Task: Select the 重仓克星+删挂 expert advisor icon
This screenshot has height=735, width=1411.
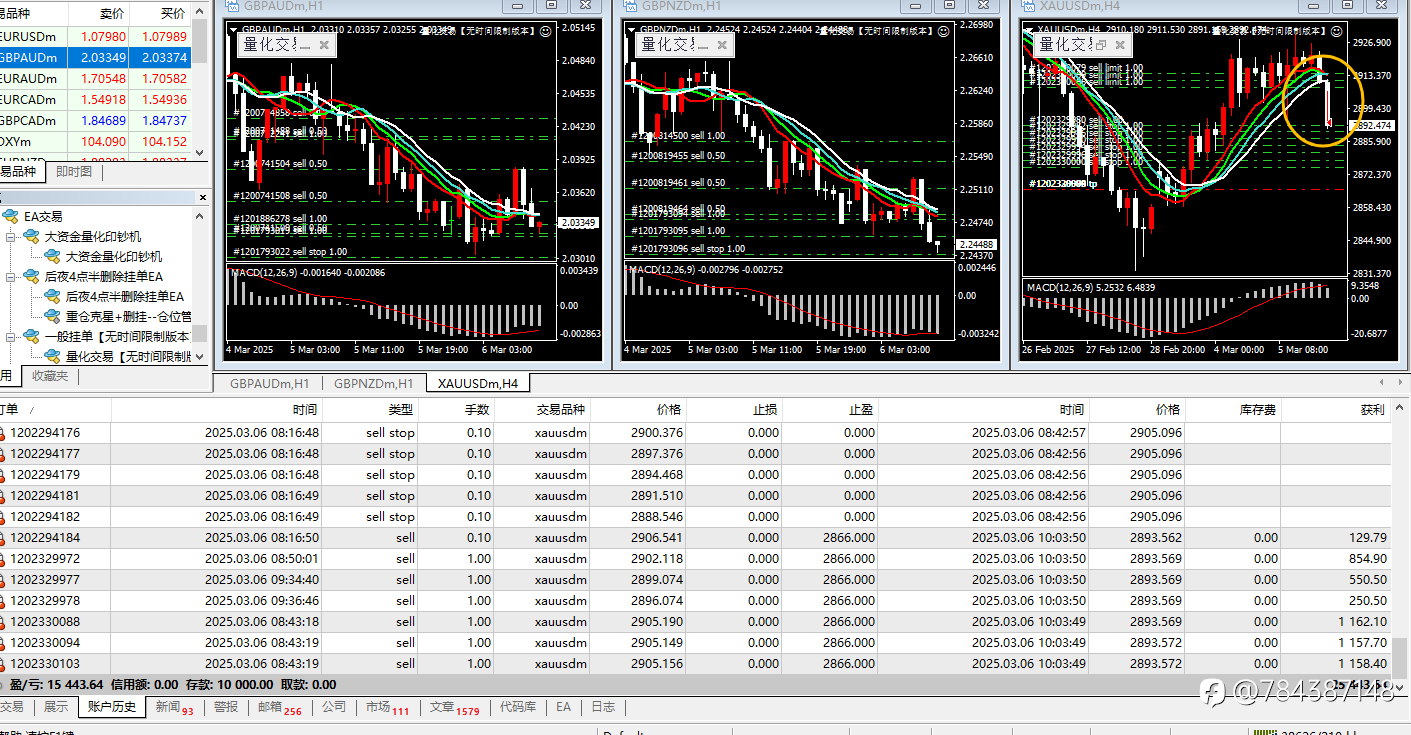Action: tap(53, 316)
